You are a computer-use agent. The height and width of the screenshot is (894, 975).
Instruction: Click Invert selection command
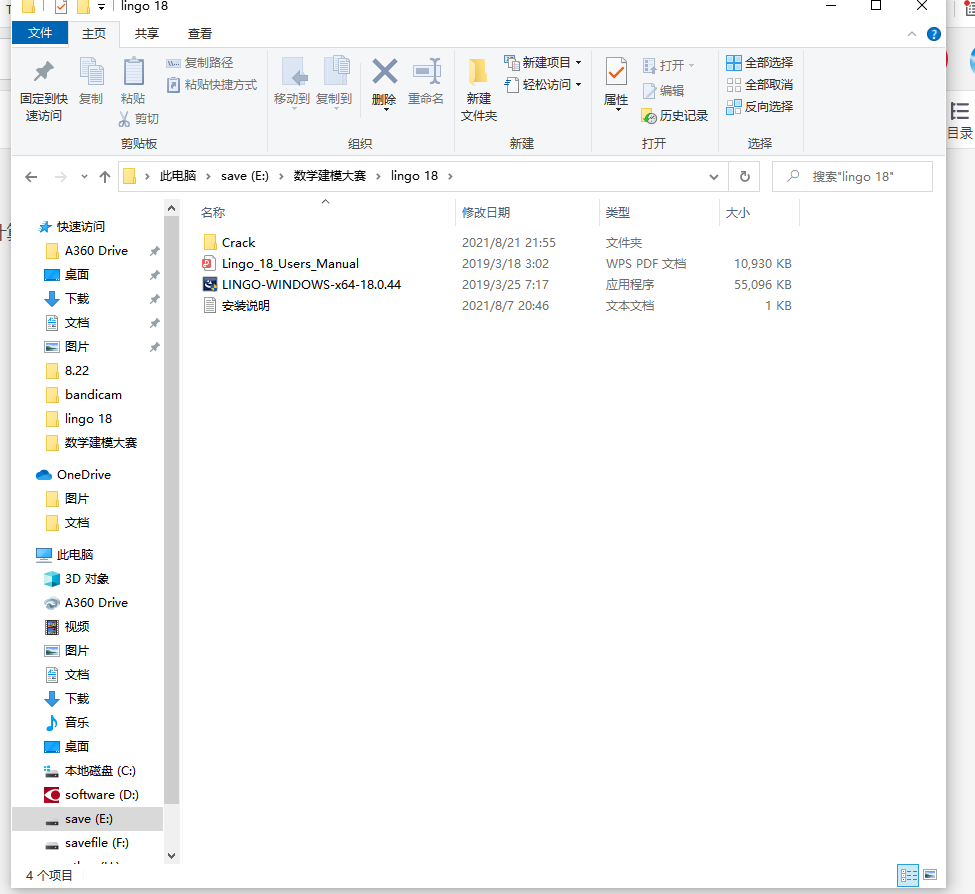759,106
